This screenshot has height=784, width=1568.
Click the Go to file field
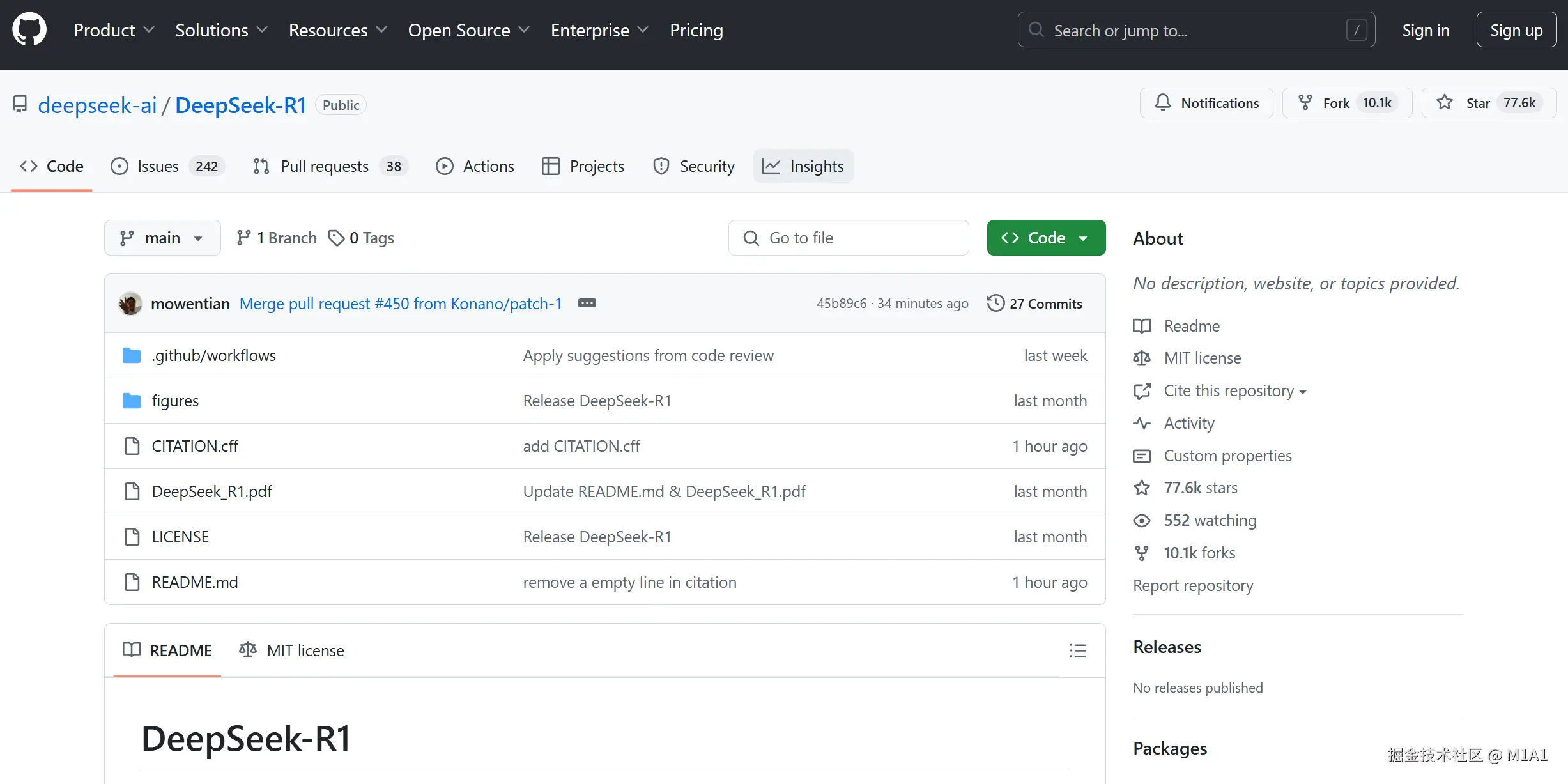pyautogui.click(x=849, y=238)
